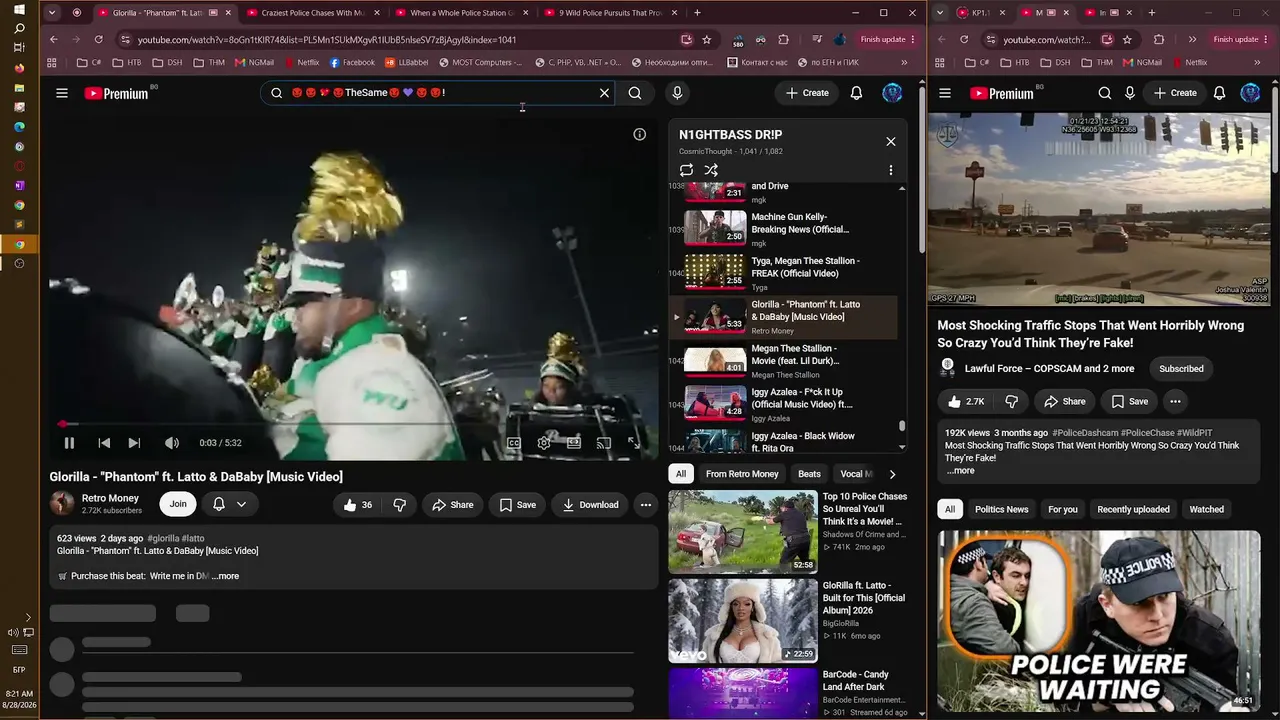
Task: Save the Glorilla video to a playlist
Action: click(518, 505)
